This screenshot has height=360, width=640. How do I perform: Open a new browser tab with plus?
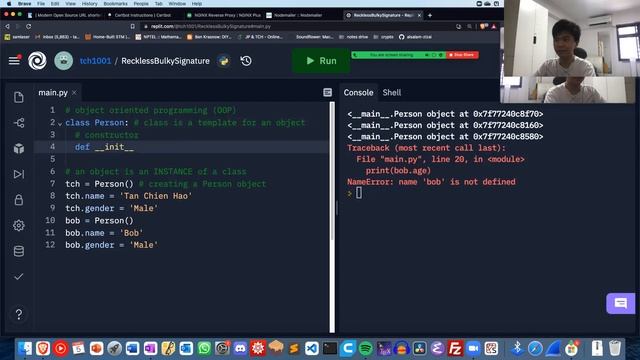(430, 15)
